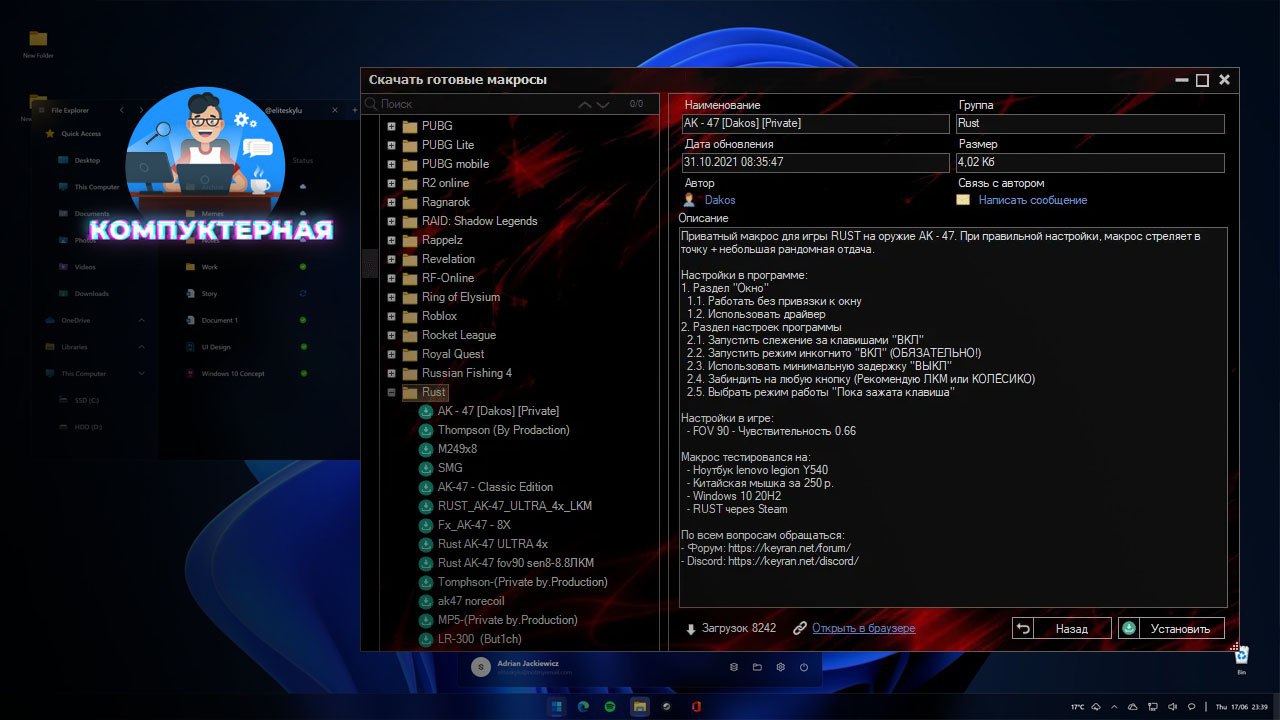Click the settings gear in the user panel
This screenshot has height=720, width=1280.
tap(780, 667)
